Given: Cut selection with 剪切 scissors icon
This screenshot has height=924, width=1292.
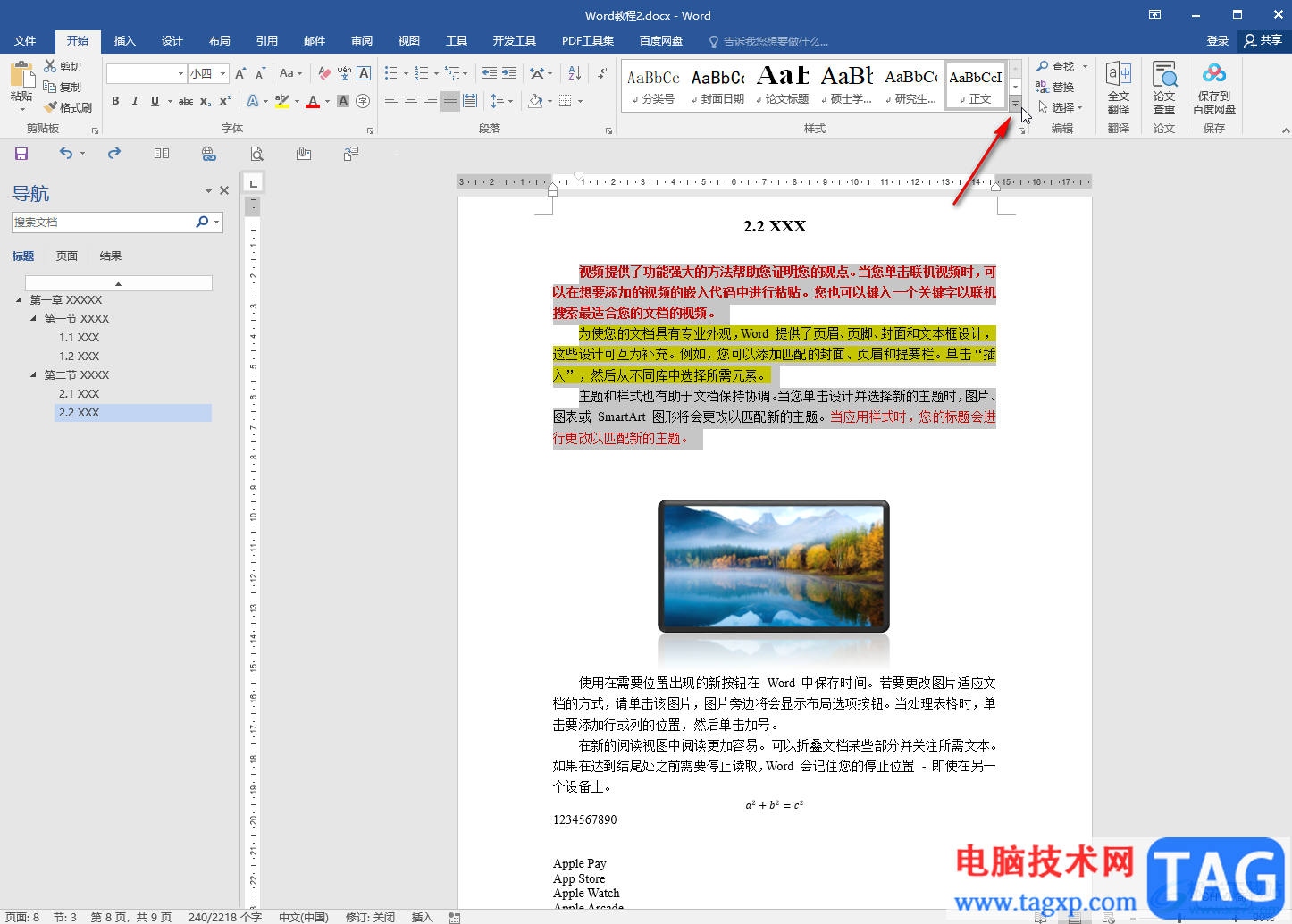Looking at the screenshot, I should click(x=63, y=66).
